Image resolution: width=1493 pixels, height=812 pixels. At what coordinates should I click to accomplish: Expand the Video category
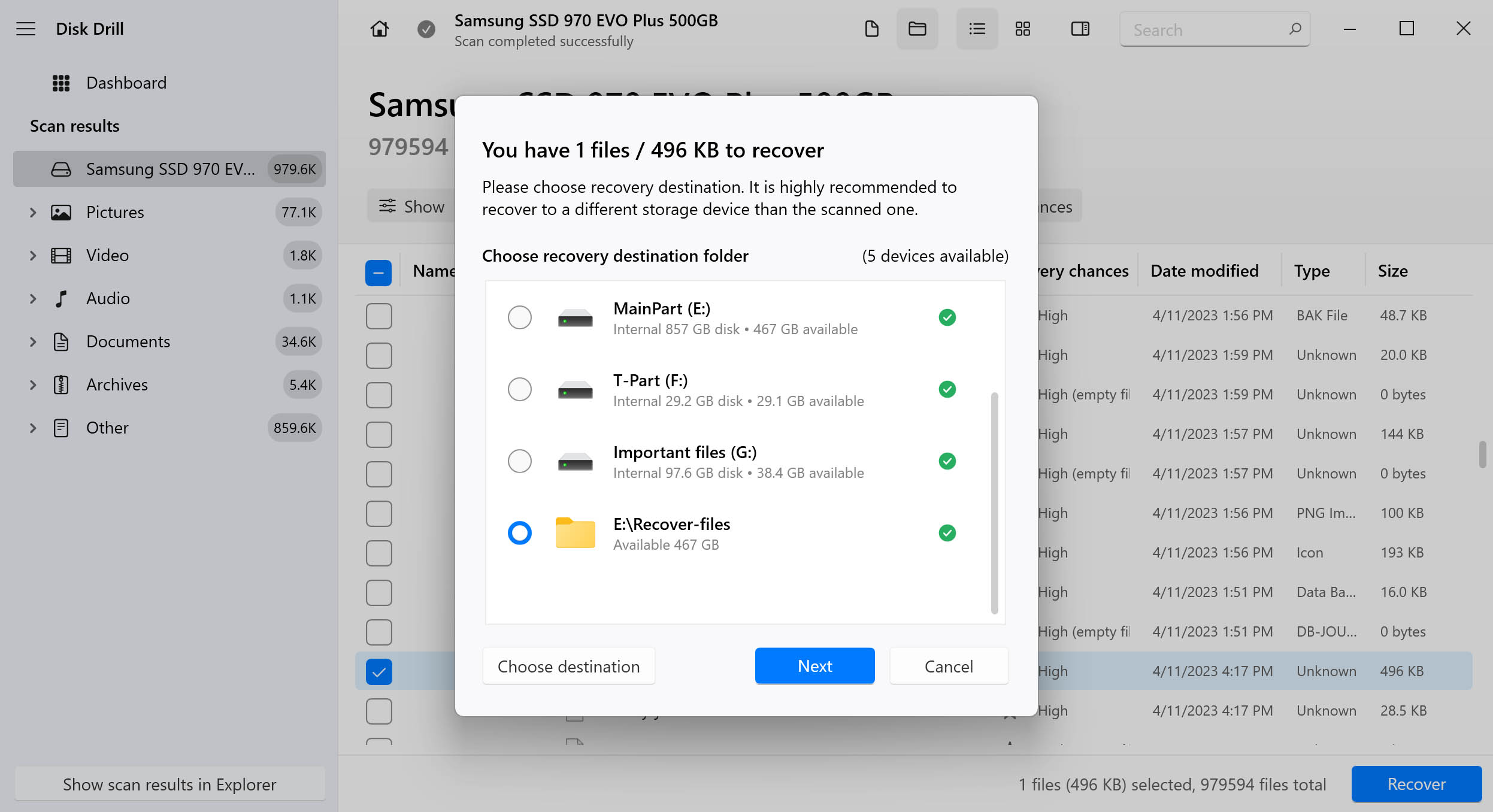pos(33,256)
